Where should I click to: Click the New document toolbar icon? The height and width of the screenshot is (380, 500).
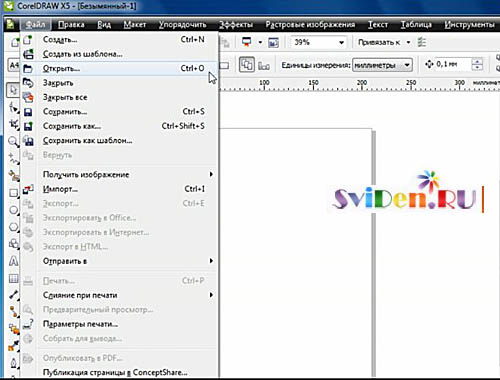[x=14, y=42]
